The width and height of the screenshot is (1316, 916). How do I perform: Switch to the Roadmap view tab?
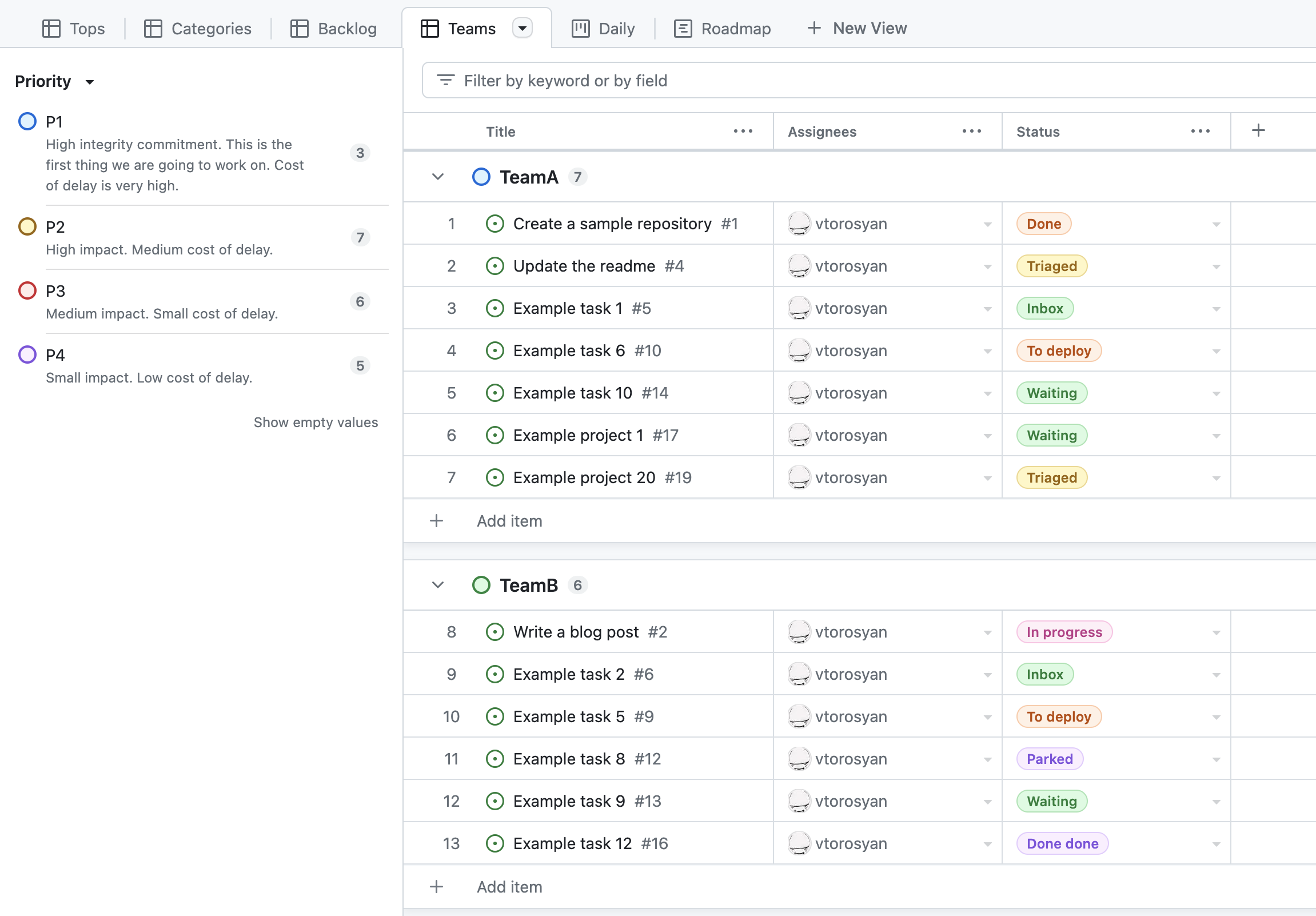(722, 28)
